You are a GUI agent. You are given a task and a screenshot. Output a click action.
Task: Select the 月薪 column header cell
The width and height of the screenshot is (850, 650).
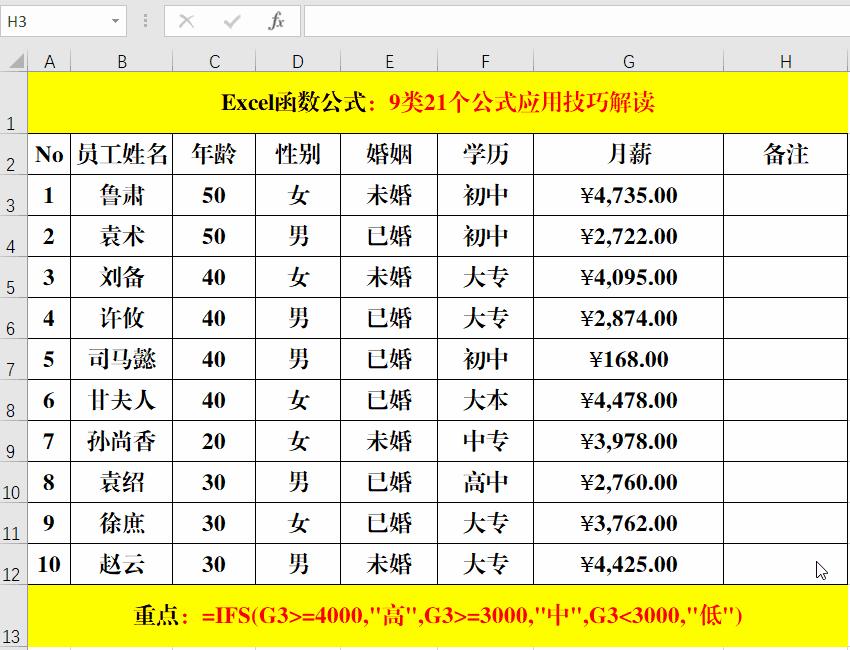click(x=628, y=155)
